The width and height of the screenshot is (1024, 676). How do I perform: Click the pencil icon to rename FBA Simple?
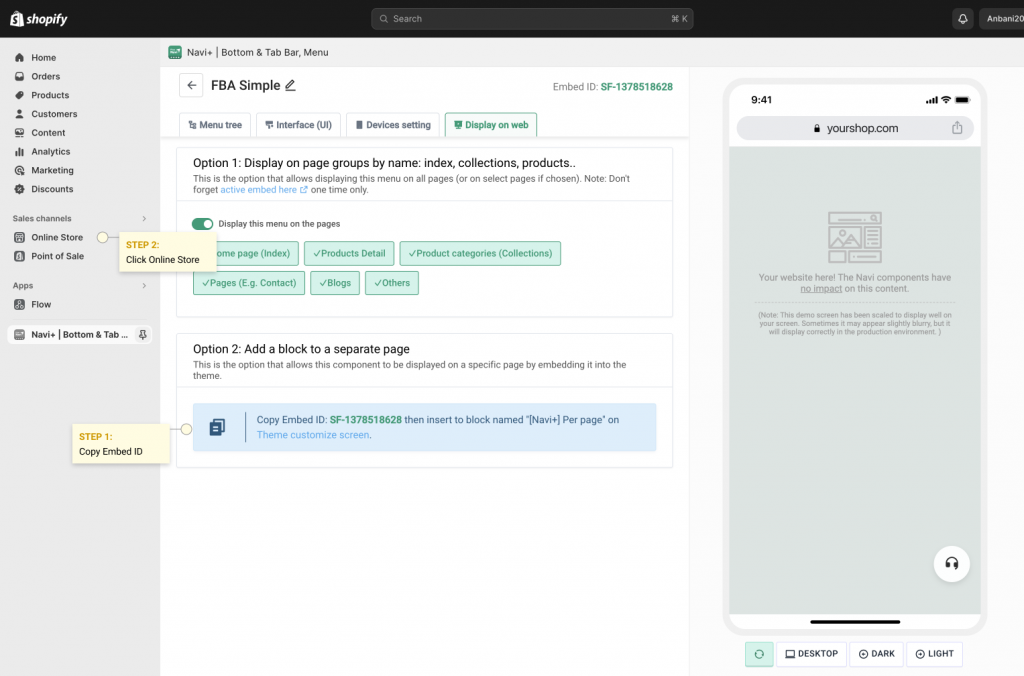(x=290, y=86)
